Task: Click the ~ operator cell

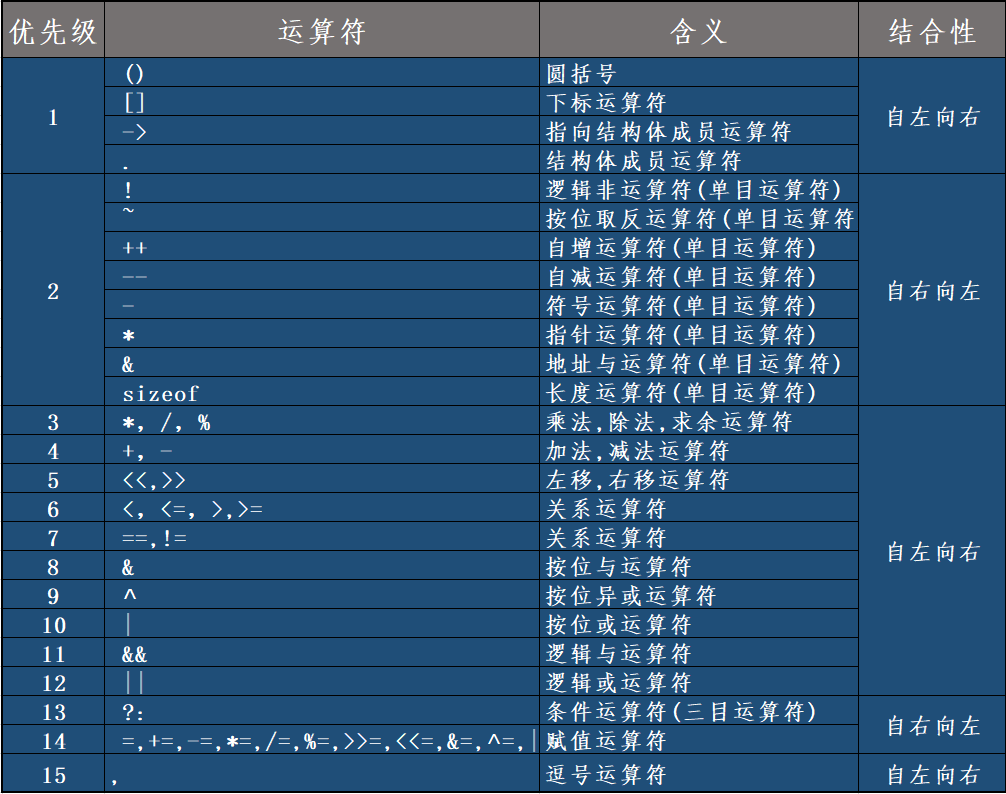Action: [321, 217]
